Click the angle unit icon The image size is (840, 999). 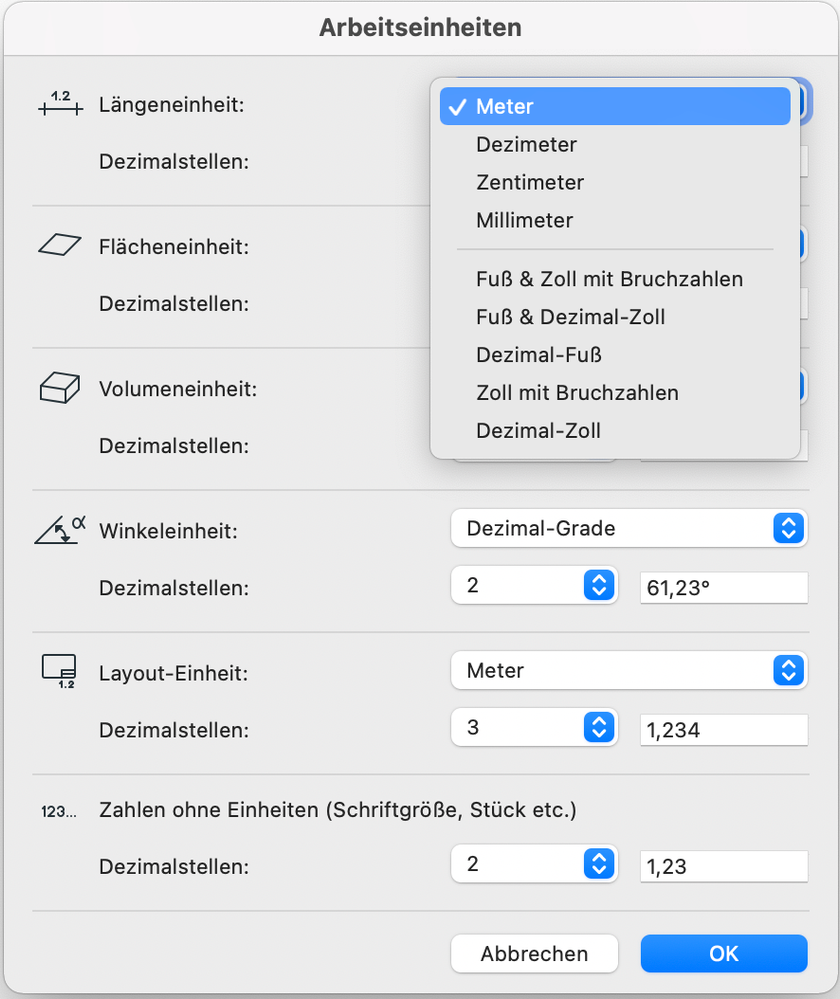(60, 528)
